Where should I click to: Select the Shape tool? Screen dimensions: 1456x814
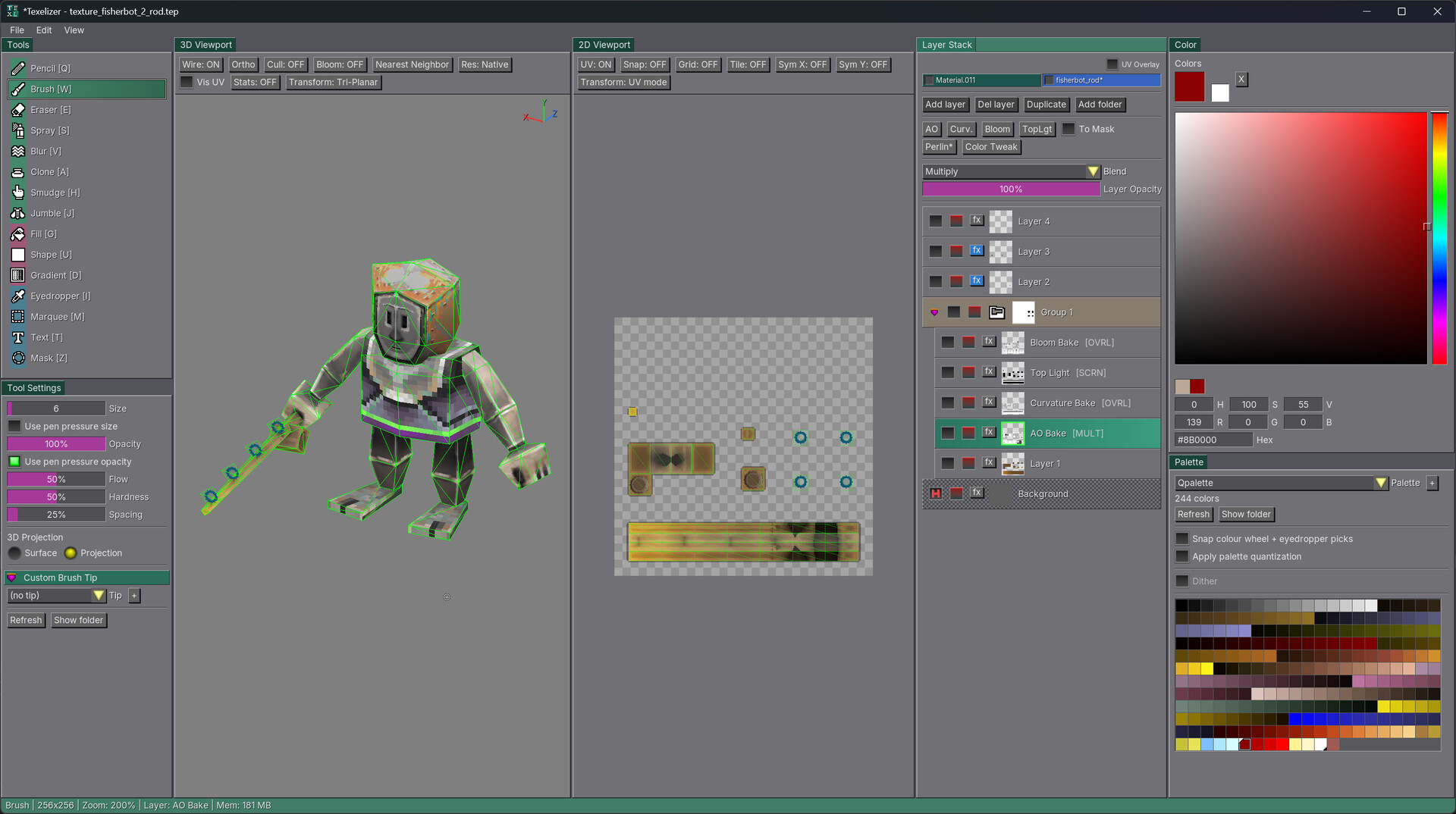click(x=86, y=255)
